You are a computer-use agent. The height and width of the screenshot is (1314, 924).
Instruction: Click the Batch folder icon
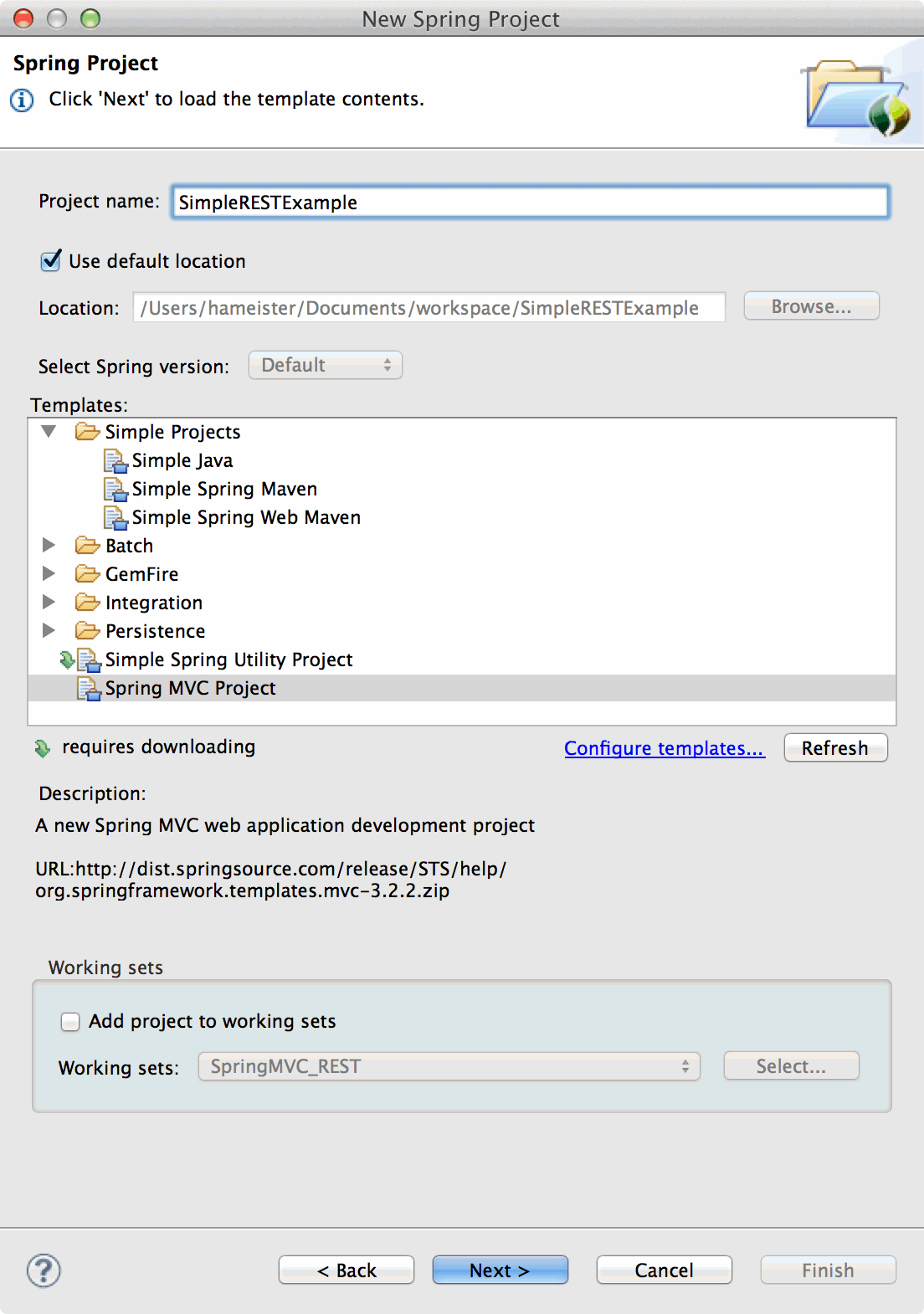pos(87,546)
